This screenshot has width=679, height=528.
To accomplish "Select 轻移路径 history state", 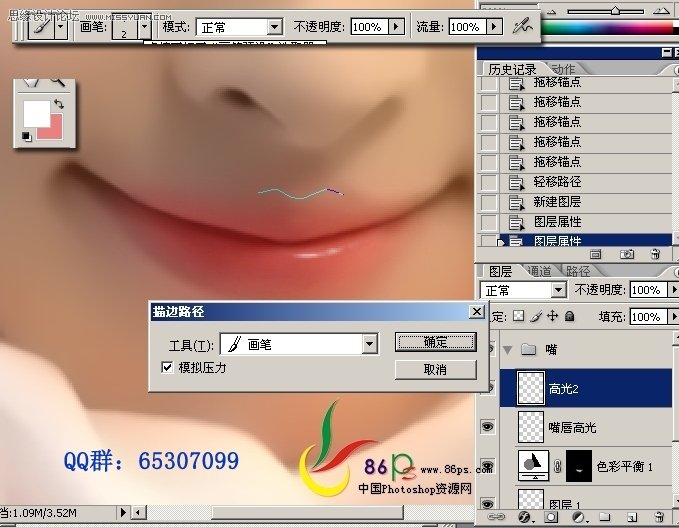I will (585, 182).
